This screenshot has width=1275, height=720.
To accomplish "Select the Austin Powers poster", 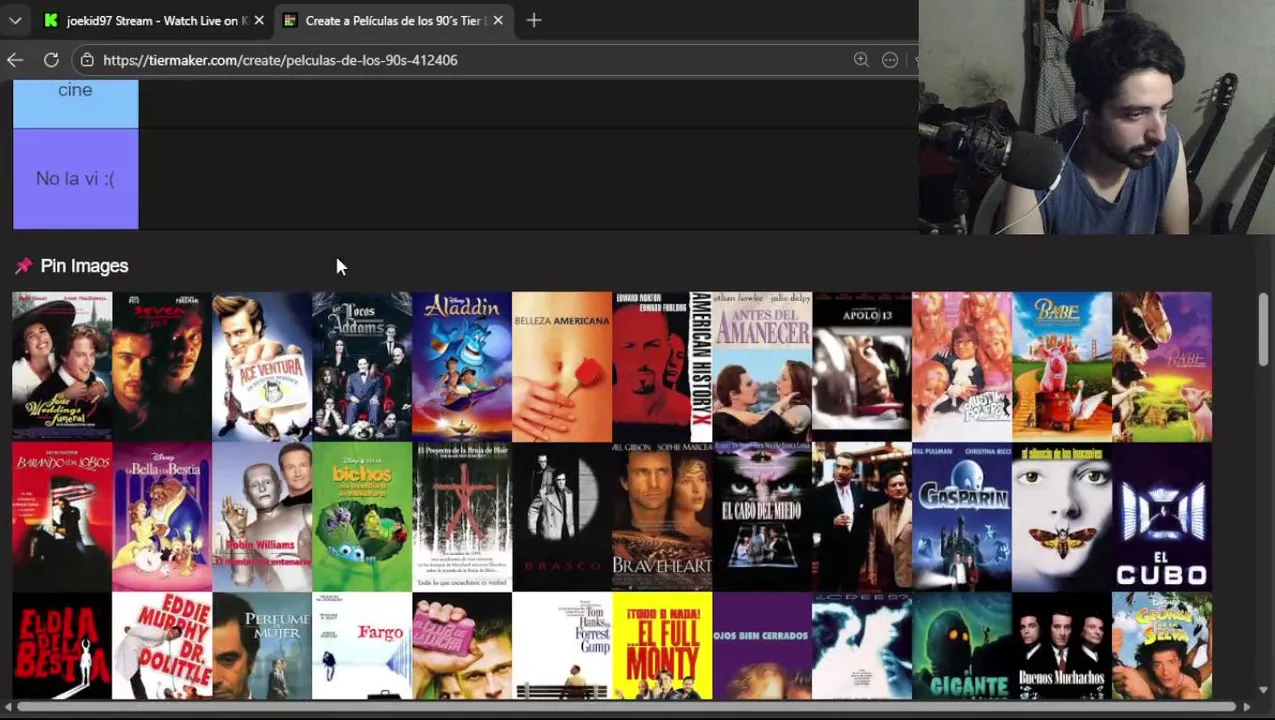I will [962, 366].
